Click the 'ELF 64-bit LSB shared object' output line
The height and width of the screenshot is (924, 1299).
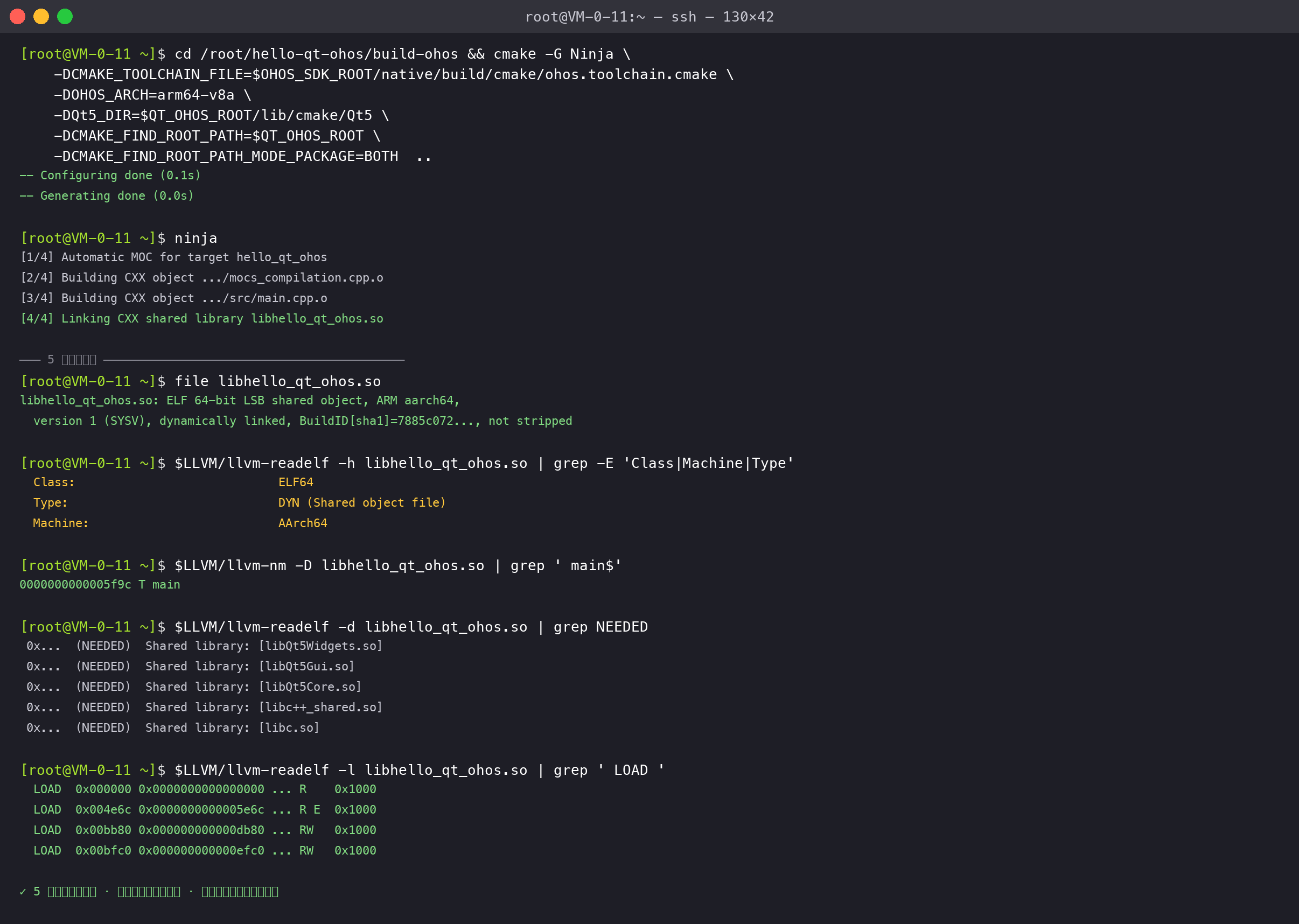tap(240, 401)
